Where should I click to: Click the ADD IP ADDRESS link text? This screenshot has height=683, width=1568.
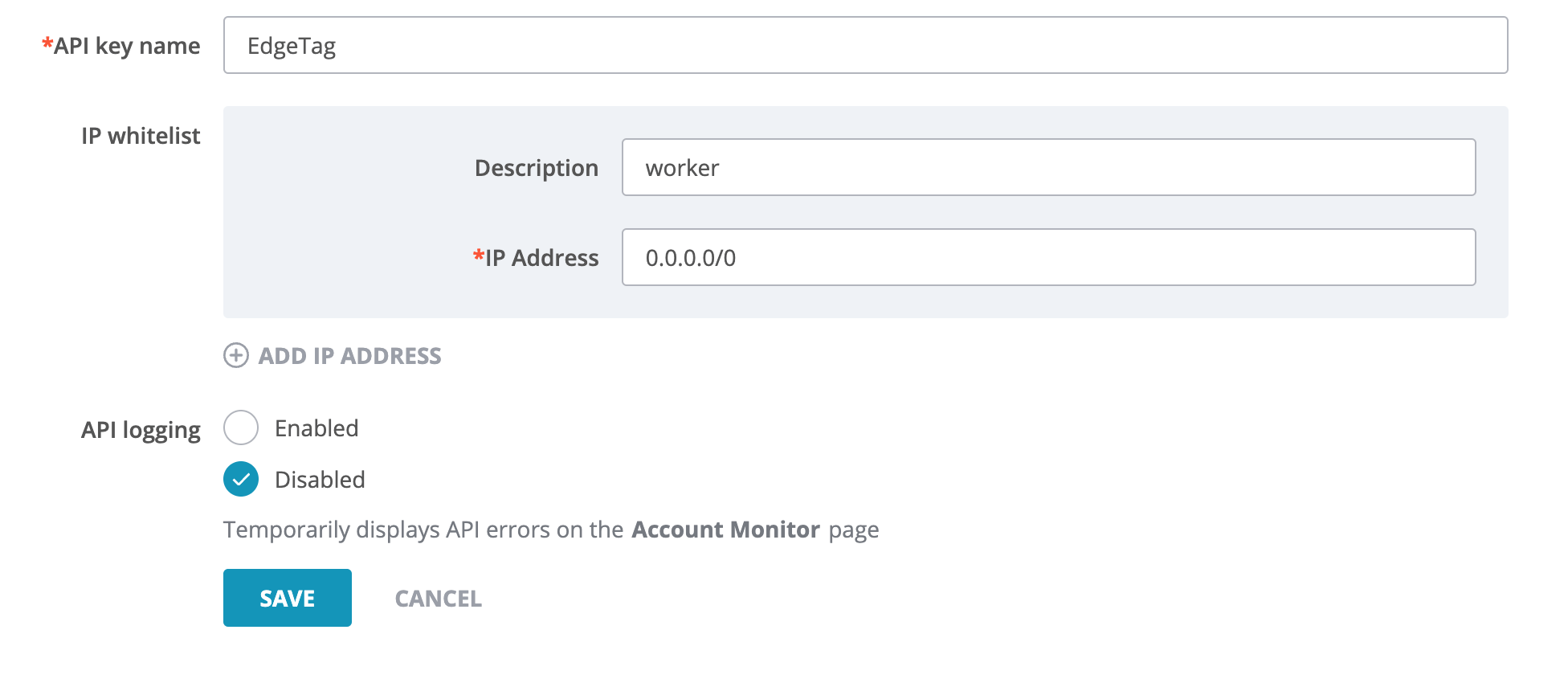[x=349, y=356]
